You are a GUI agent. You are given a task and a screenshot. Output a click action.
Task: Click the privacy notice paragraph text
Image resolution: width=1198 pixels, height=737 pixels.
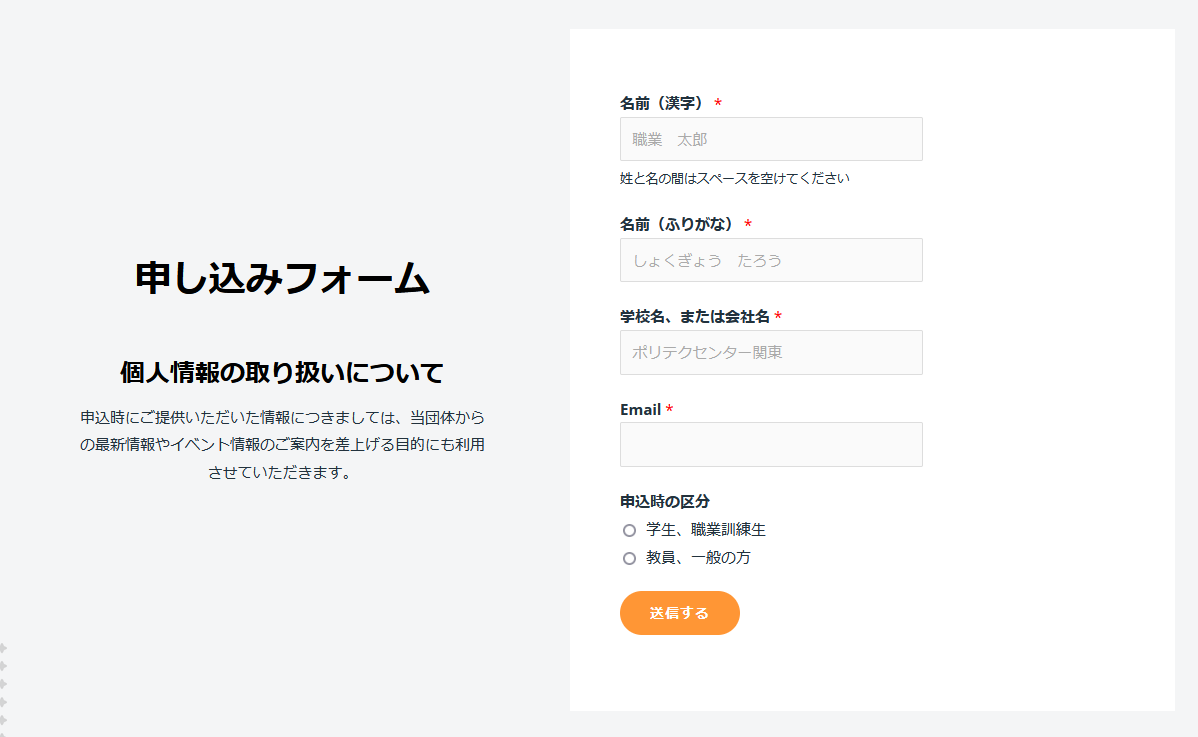282,444
